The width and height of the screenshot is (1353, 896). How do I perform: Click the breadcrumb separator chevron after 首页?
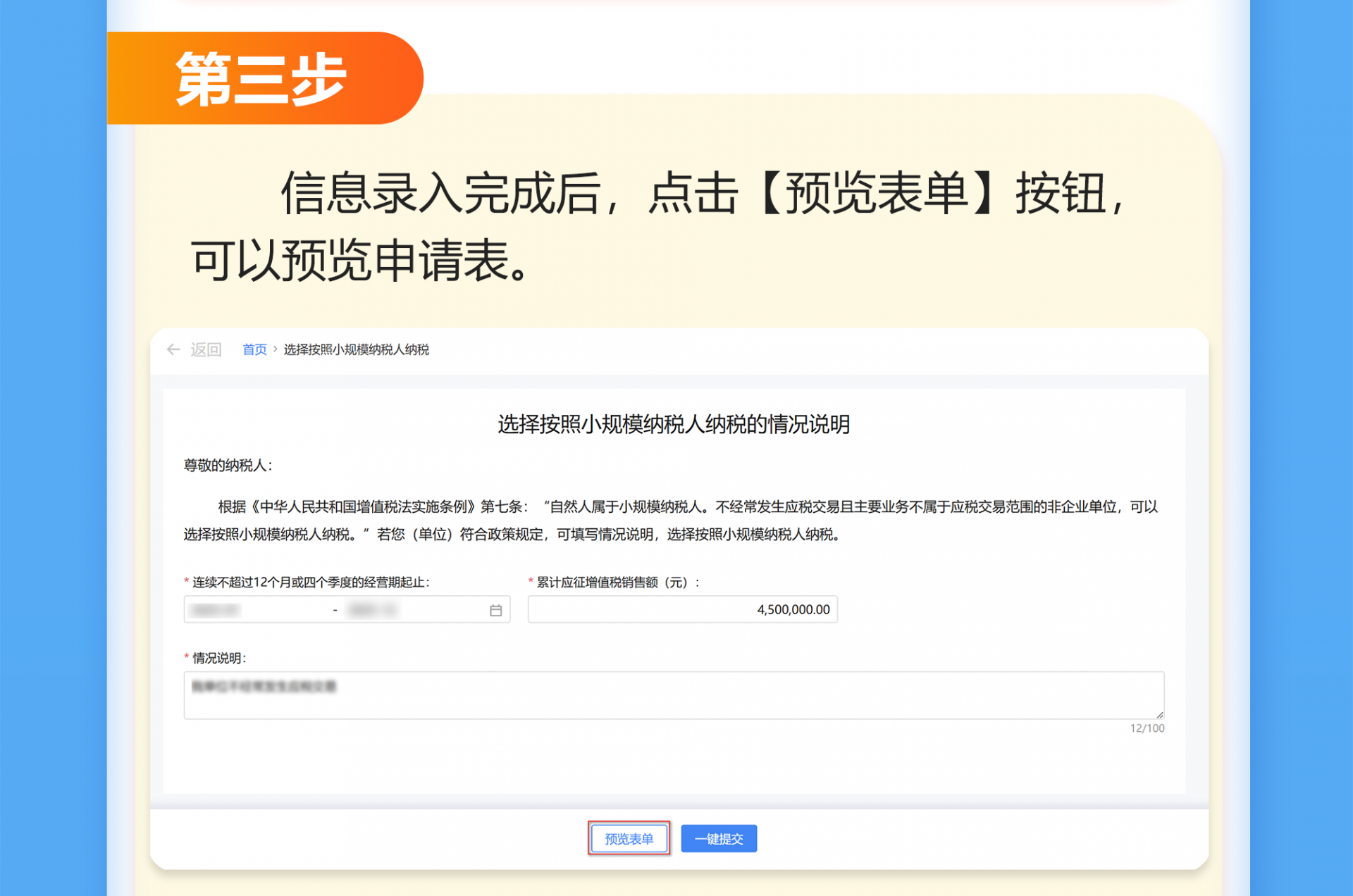coord(274,350)
